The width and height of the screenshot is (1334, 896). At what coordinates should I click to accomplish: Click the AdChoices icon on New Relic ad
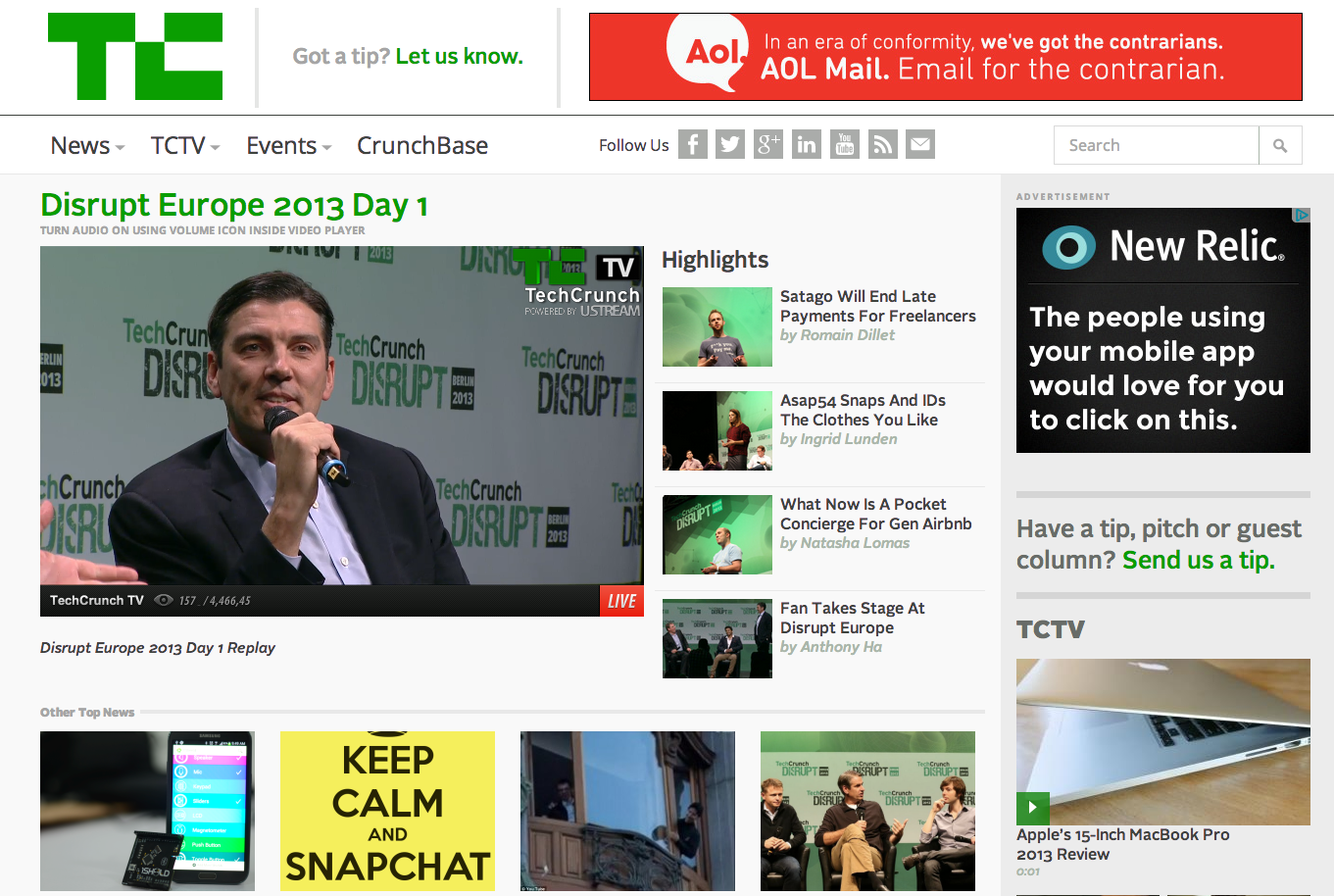[1302, 215]
